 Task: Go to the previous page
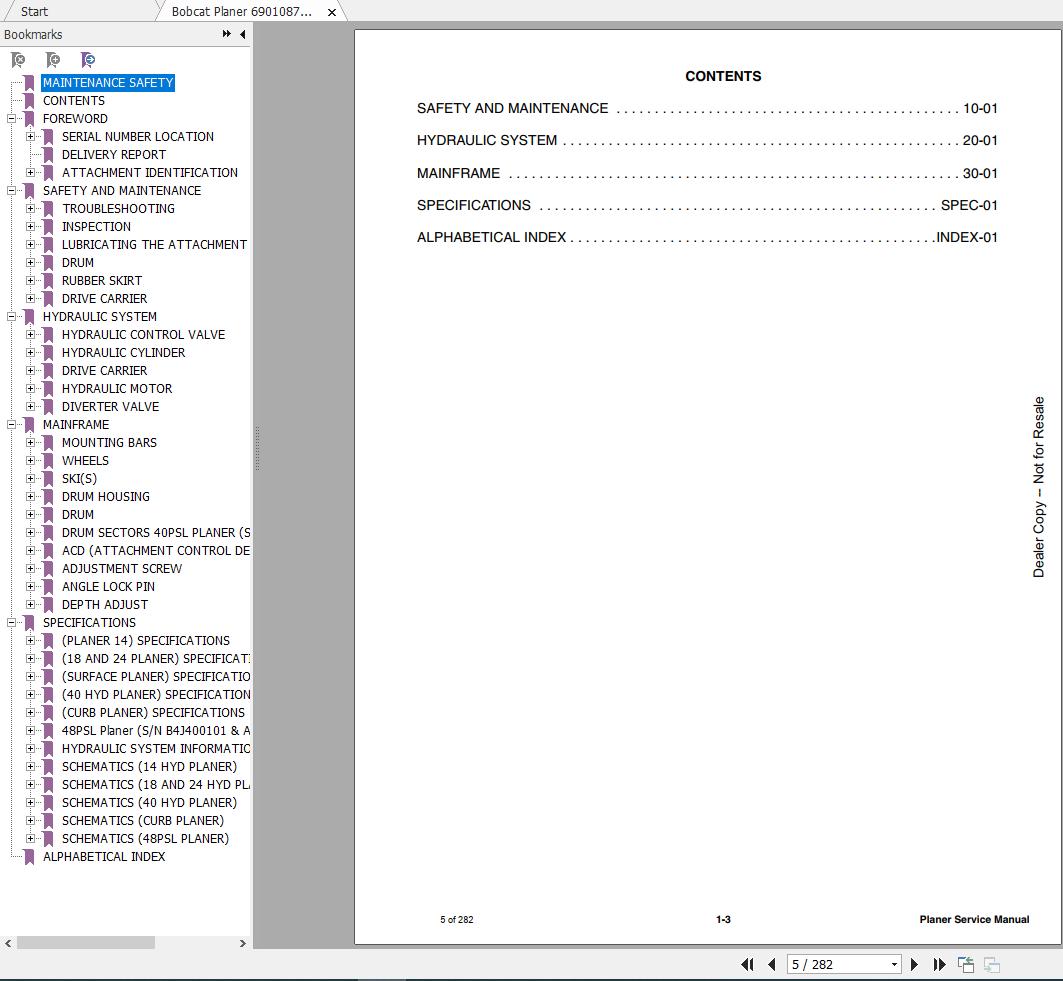771,964
